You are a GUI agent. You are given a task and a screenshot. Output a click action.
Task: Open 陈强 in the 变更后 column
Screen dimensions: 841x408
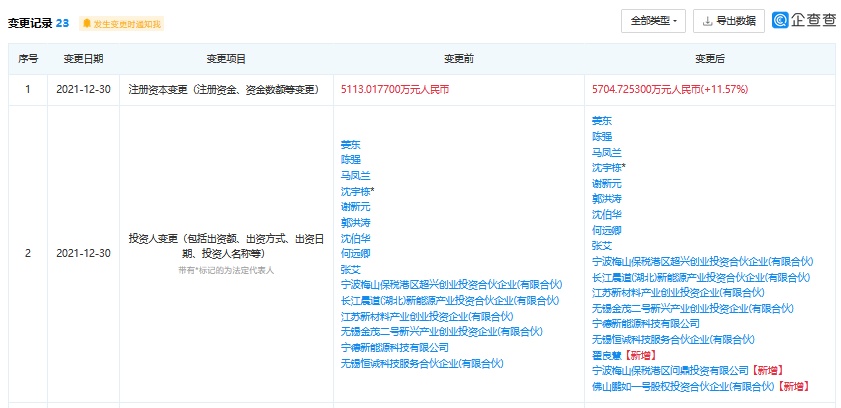[x=602, y=137]
